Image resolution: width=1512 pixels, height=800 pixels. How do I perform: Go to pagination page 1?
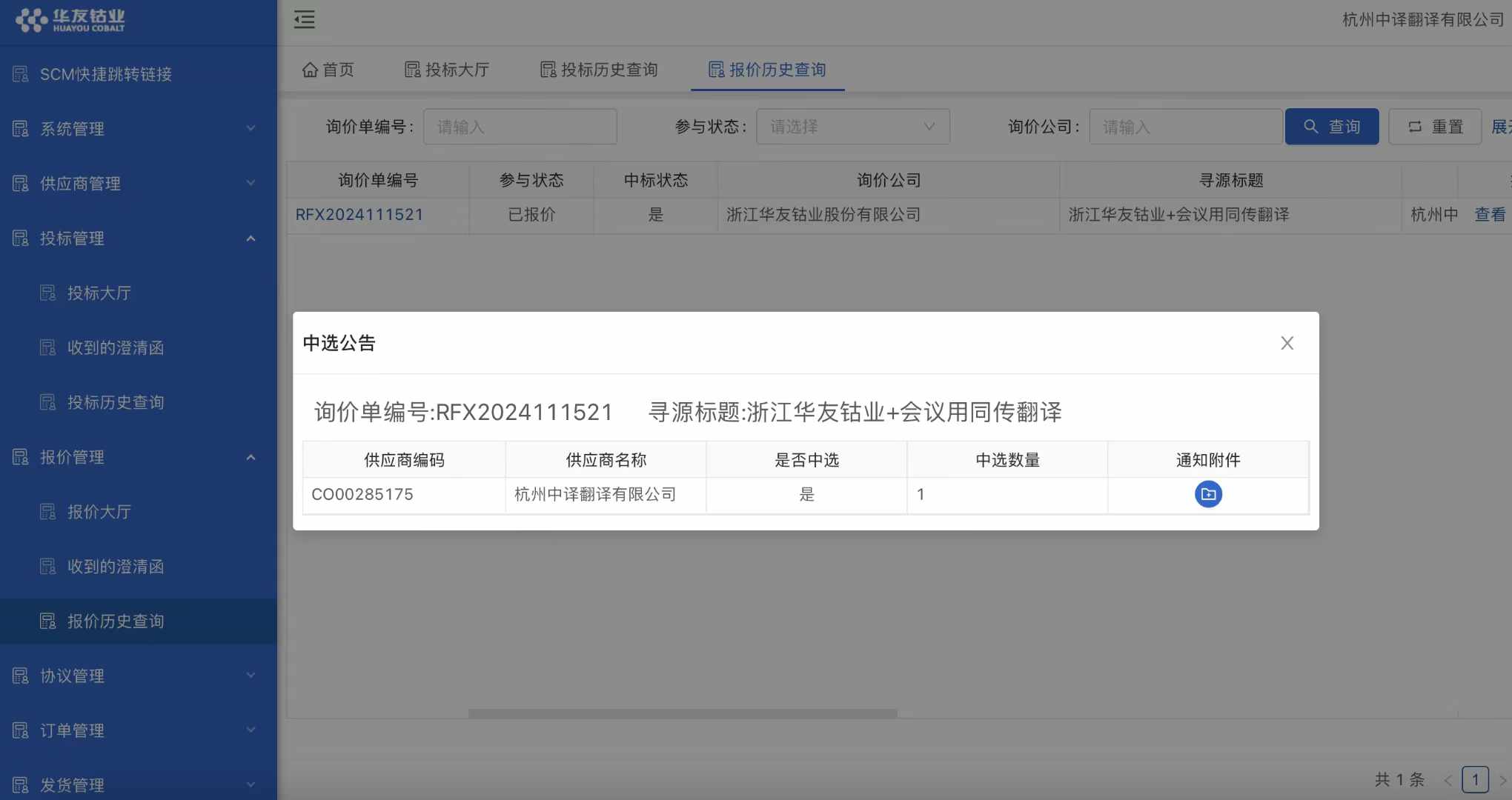(x=1475, y=779)
